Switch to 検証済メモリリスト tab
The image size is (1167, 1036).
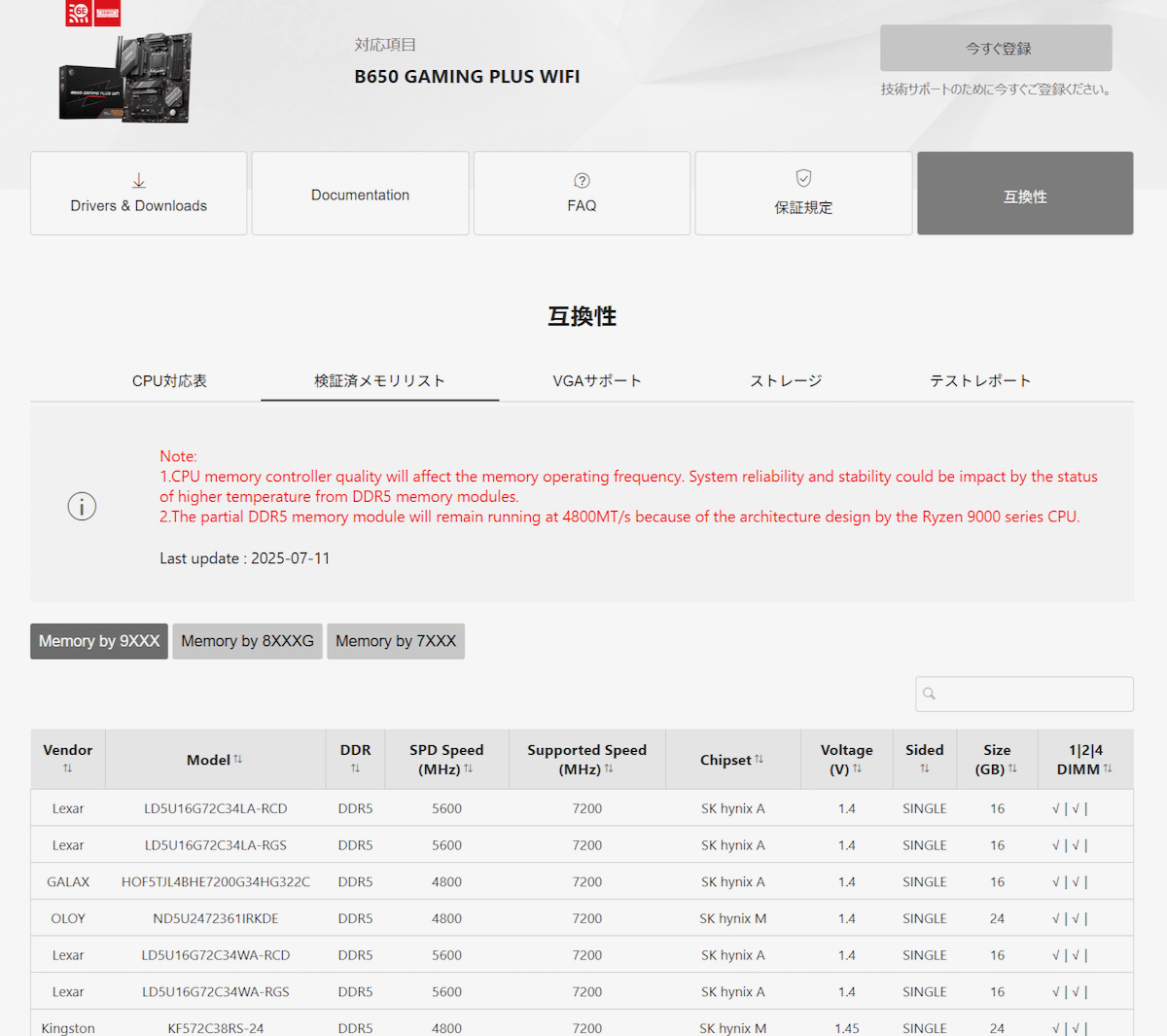(379, 381)
